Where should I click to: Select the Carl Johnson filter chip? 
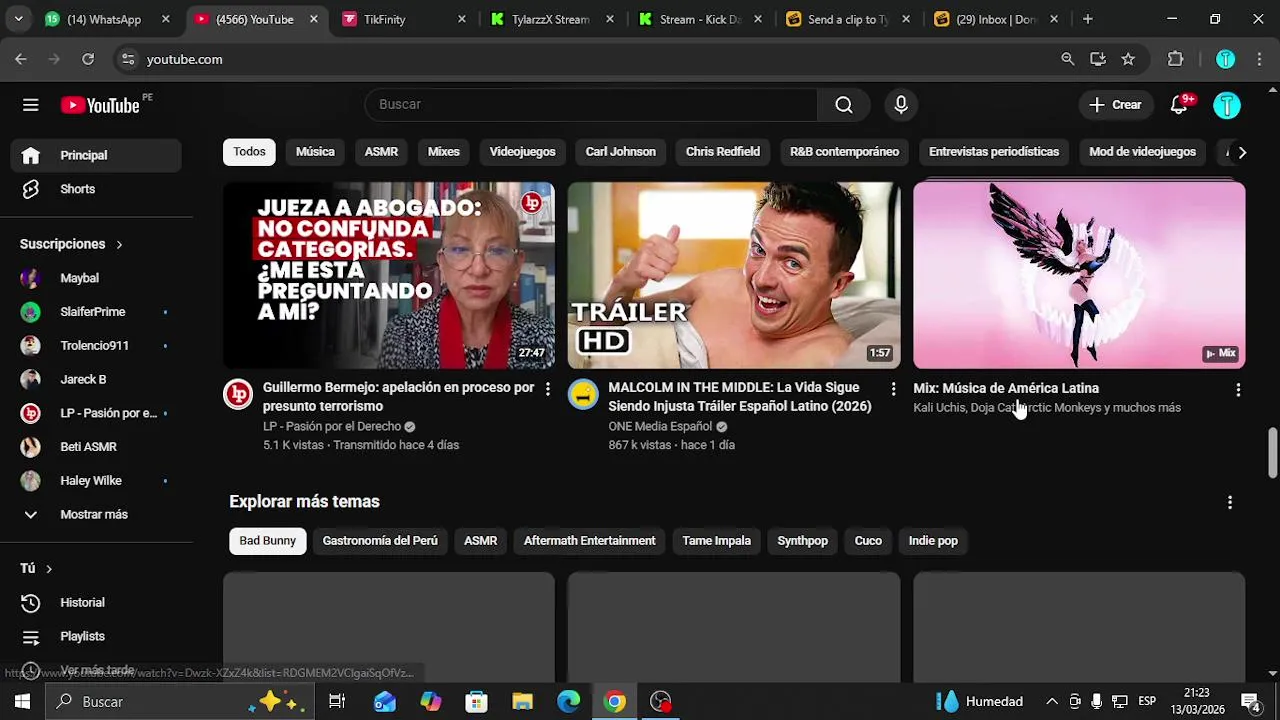[x=620, y=152]
